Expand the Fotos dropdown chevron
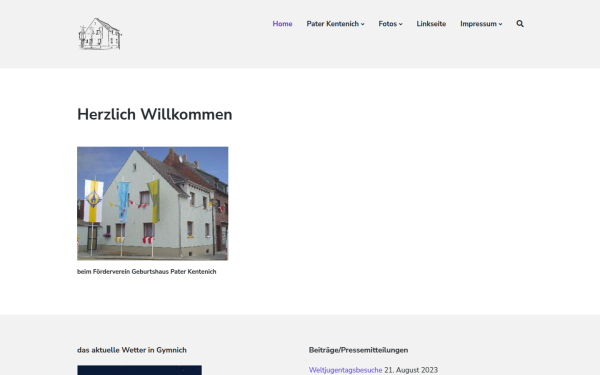The width and height of the screenshot is (600, 375). coord(401,24)
